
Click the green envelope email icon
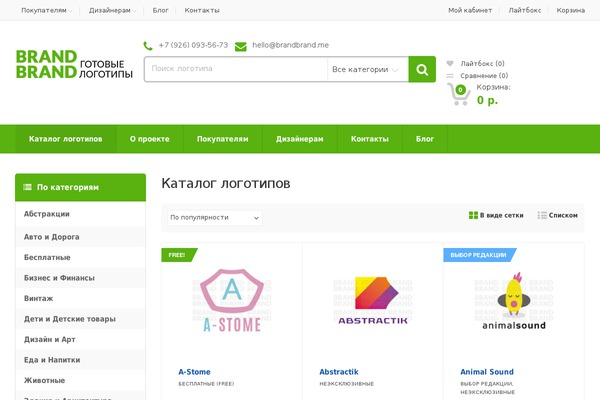[x=241, y=46]
